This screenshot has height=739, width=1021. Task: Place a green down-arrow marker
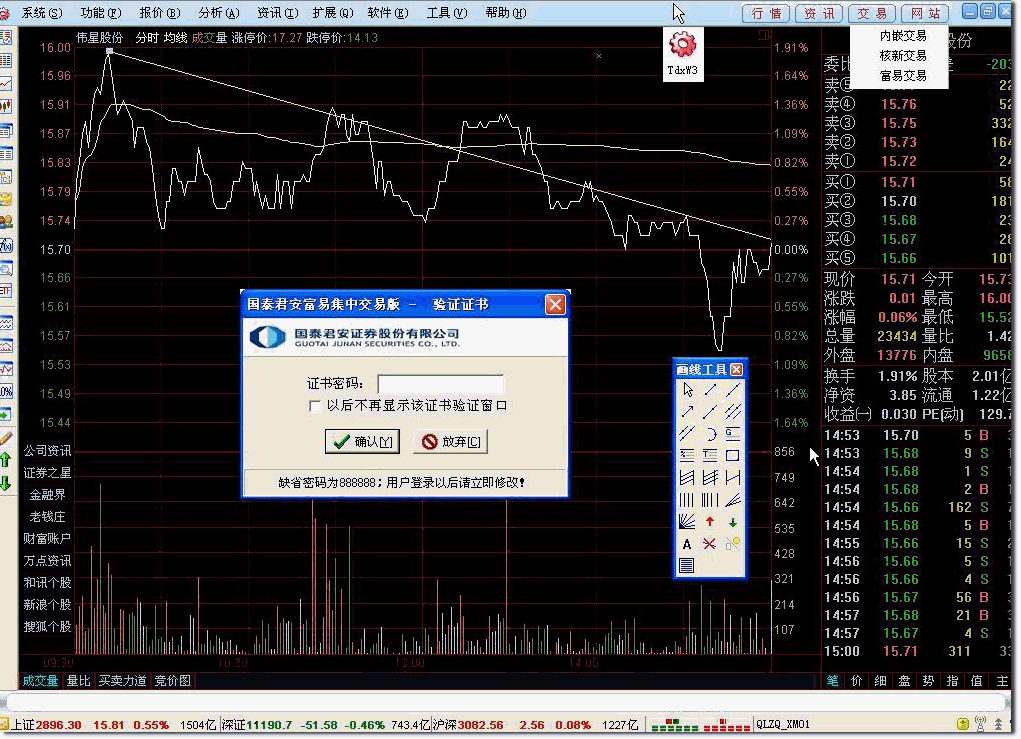(733, 522)
